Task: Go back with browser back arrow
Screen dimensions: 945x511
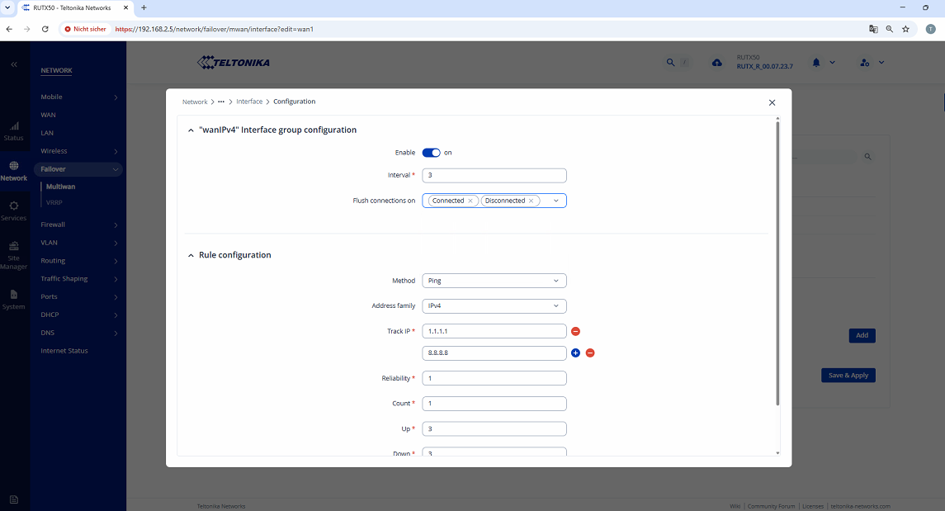Action: 9,29
